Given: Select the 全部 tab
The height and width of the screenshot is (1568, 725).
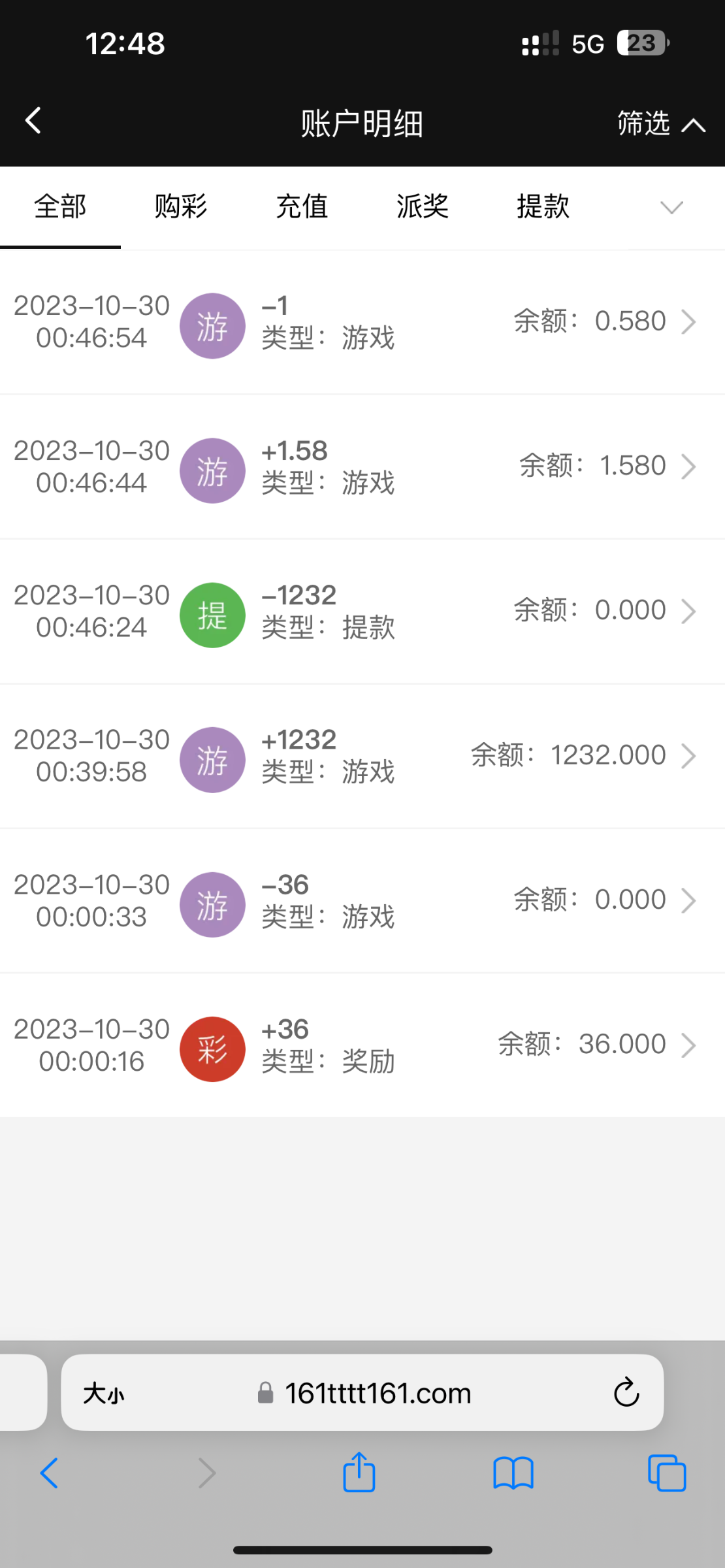Looking at the screenshot, I should 60,206.
